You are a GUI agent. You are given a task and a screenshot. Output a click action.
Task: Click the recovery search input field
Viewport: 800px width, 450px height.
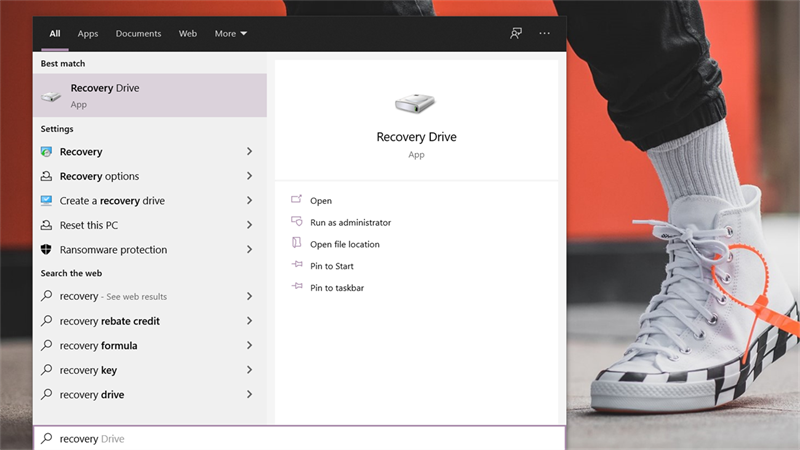point(300,438)
